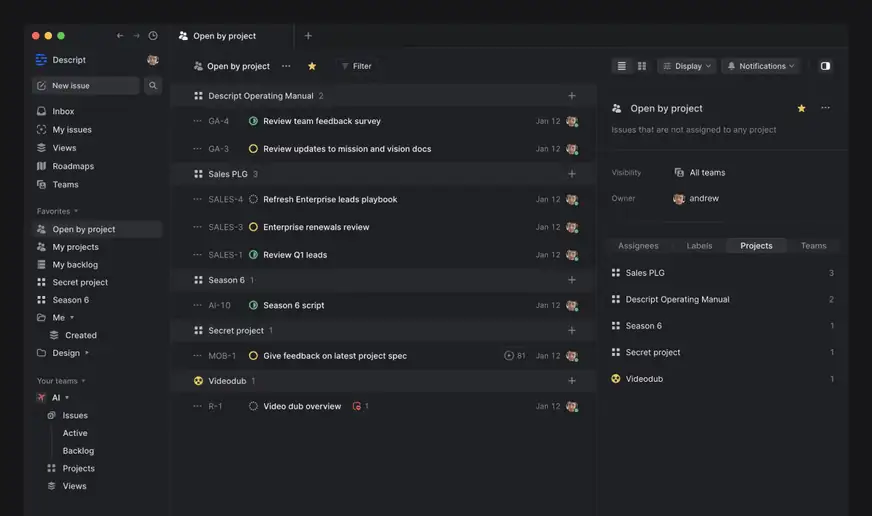
Task: Switch to the Assignees tab
Action: point(638,246)
